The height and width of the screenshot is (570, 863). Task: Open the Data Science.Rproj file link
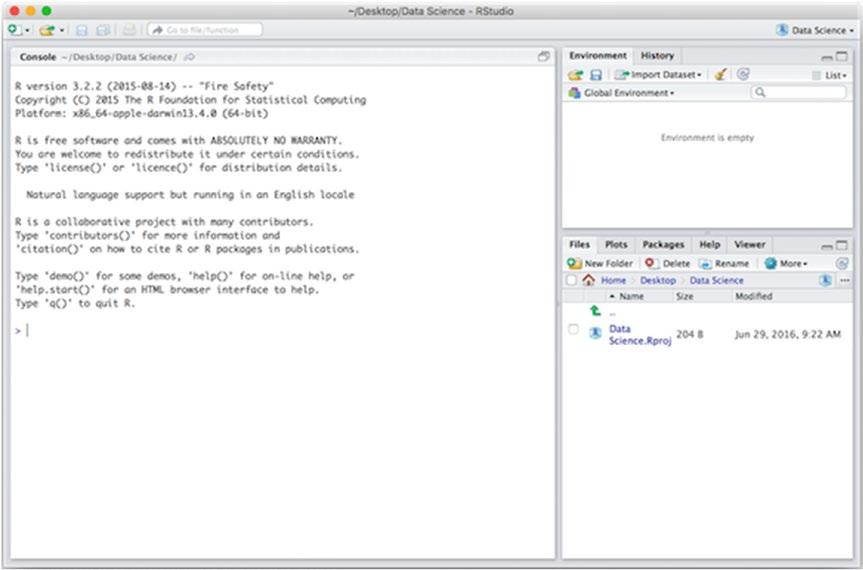tap(640, 335)
